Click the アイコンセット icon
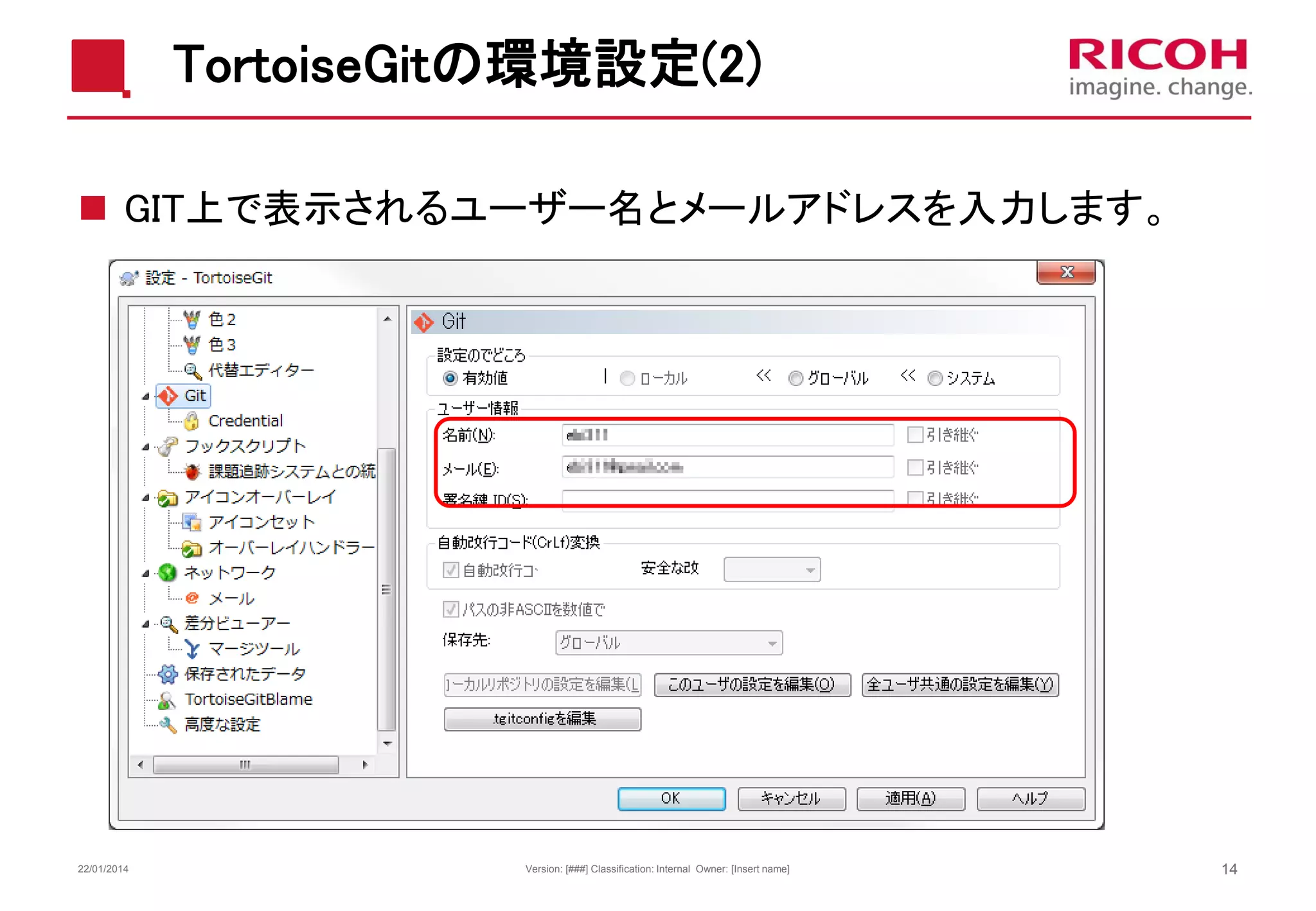The height and width of the screenshot is (911, 1316). click(x=192, y=522)
